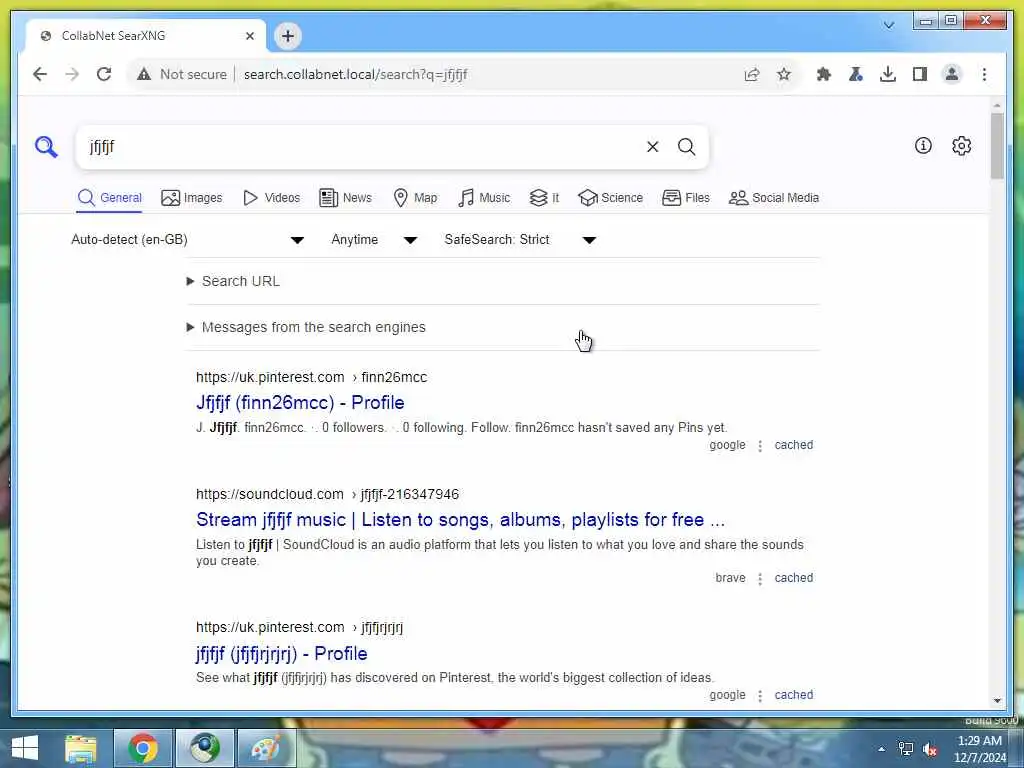The width and height of the screenshot is (1024, 768).
Task: Open Chrome Labs flask icon
Action: pyautogui.click(x=856, y=74)
